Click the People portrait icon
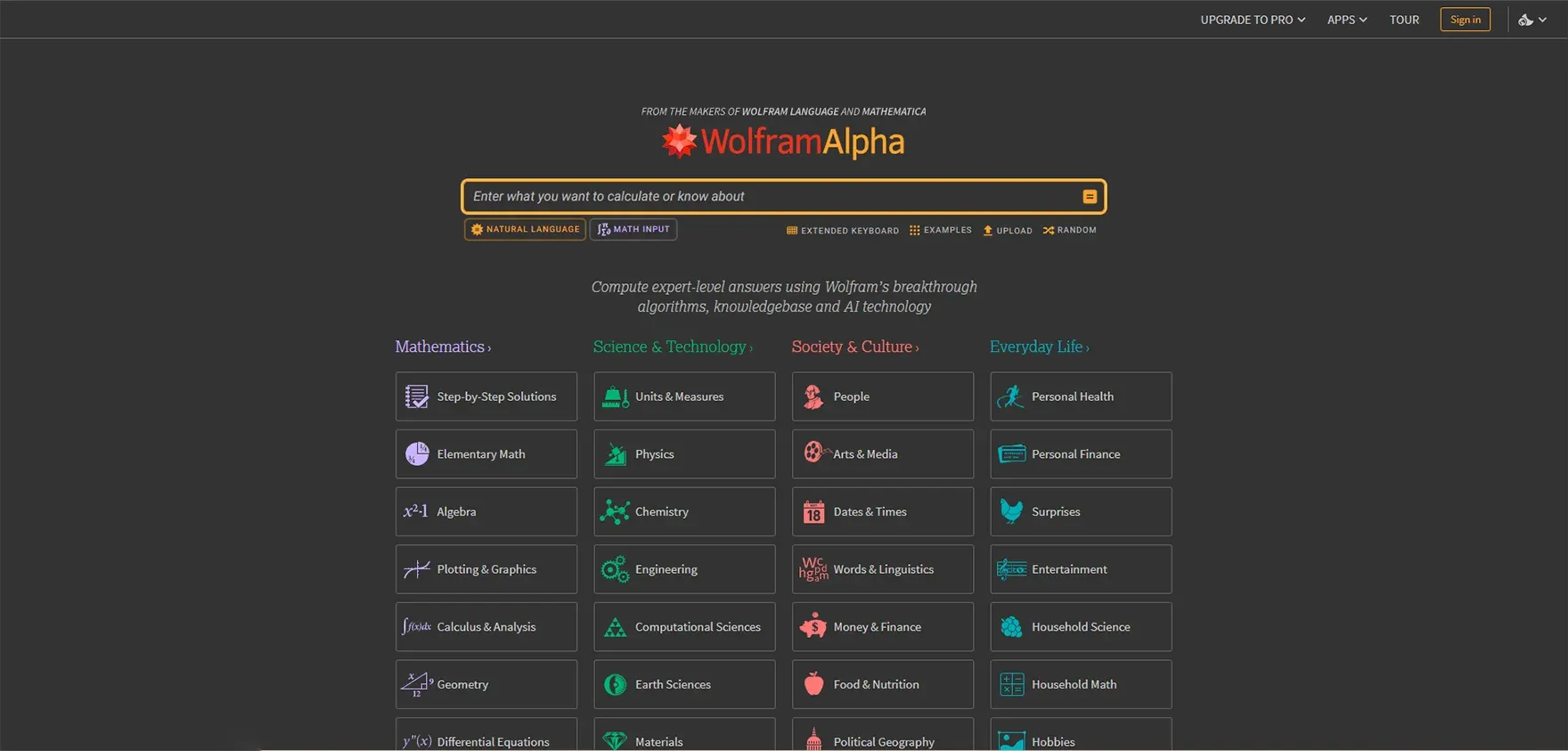 [813, 396]
